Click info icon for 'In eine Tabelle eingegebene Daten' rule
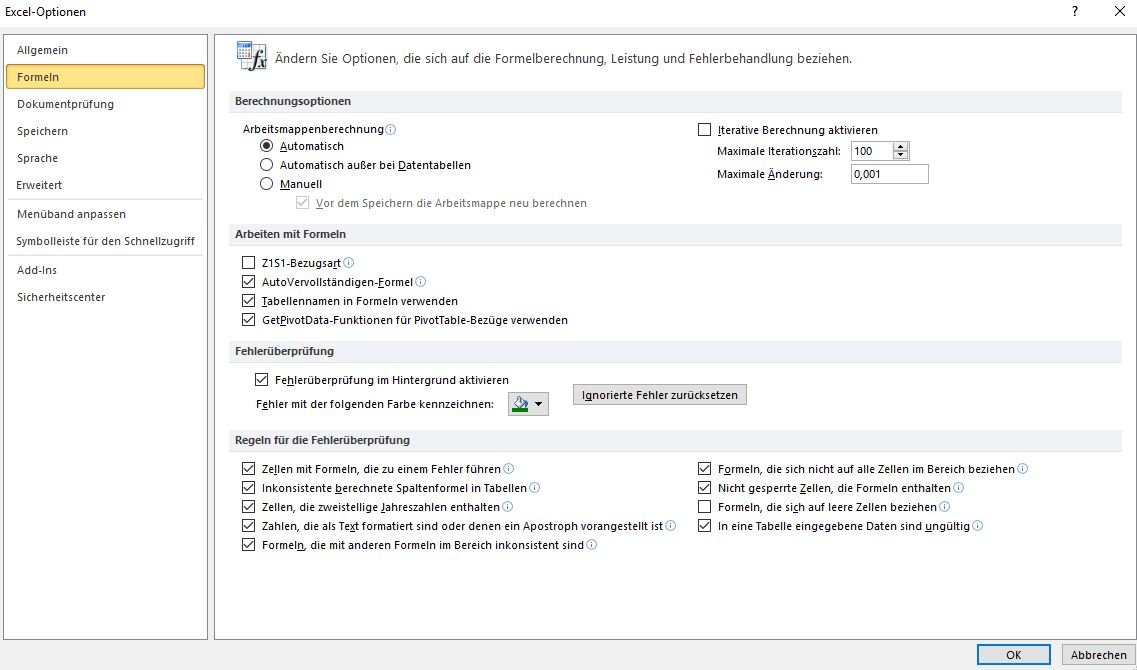 point(977,526)
